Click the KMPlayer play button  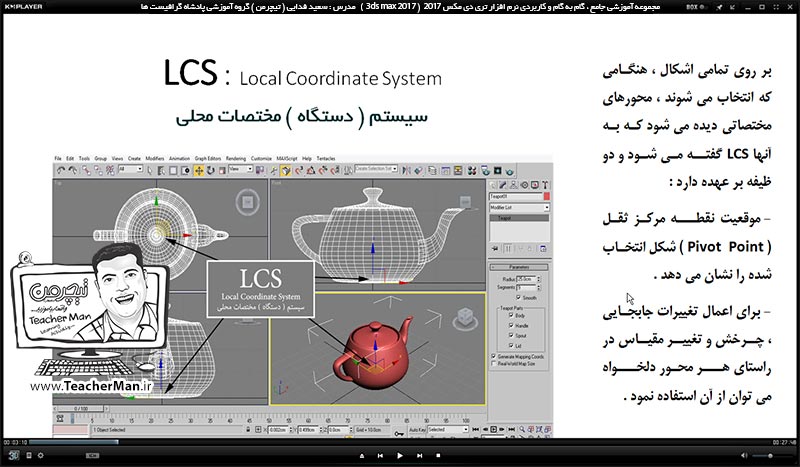pos(400,455)
